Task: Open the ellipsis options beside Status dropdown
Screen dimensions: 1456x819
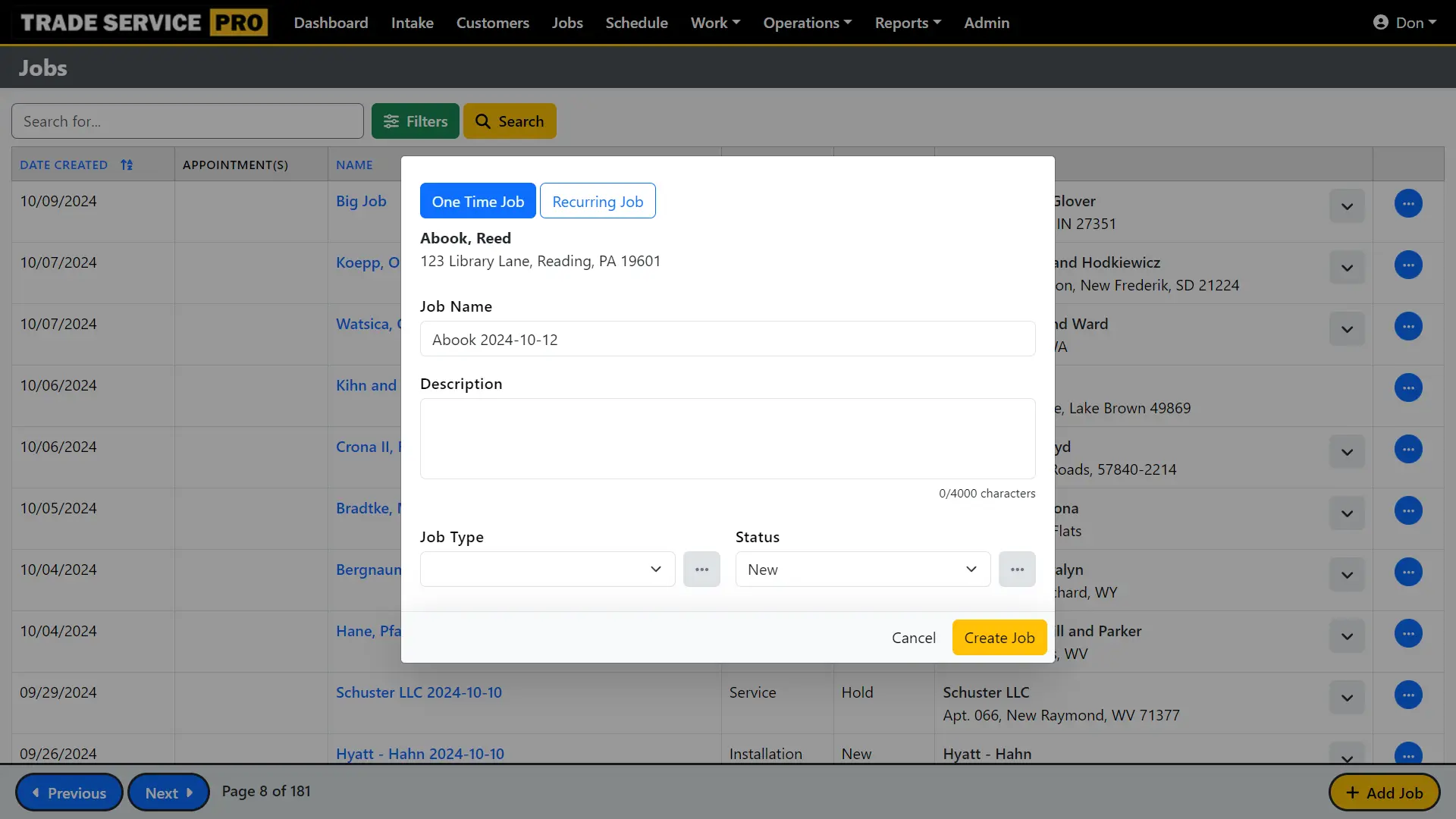Action: [1017, 569]
